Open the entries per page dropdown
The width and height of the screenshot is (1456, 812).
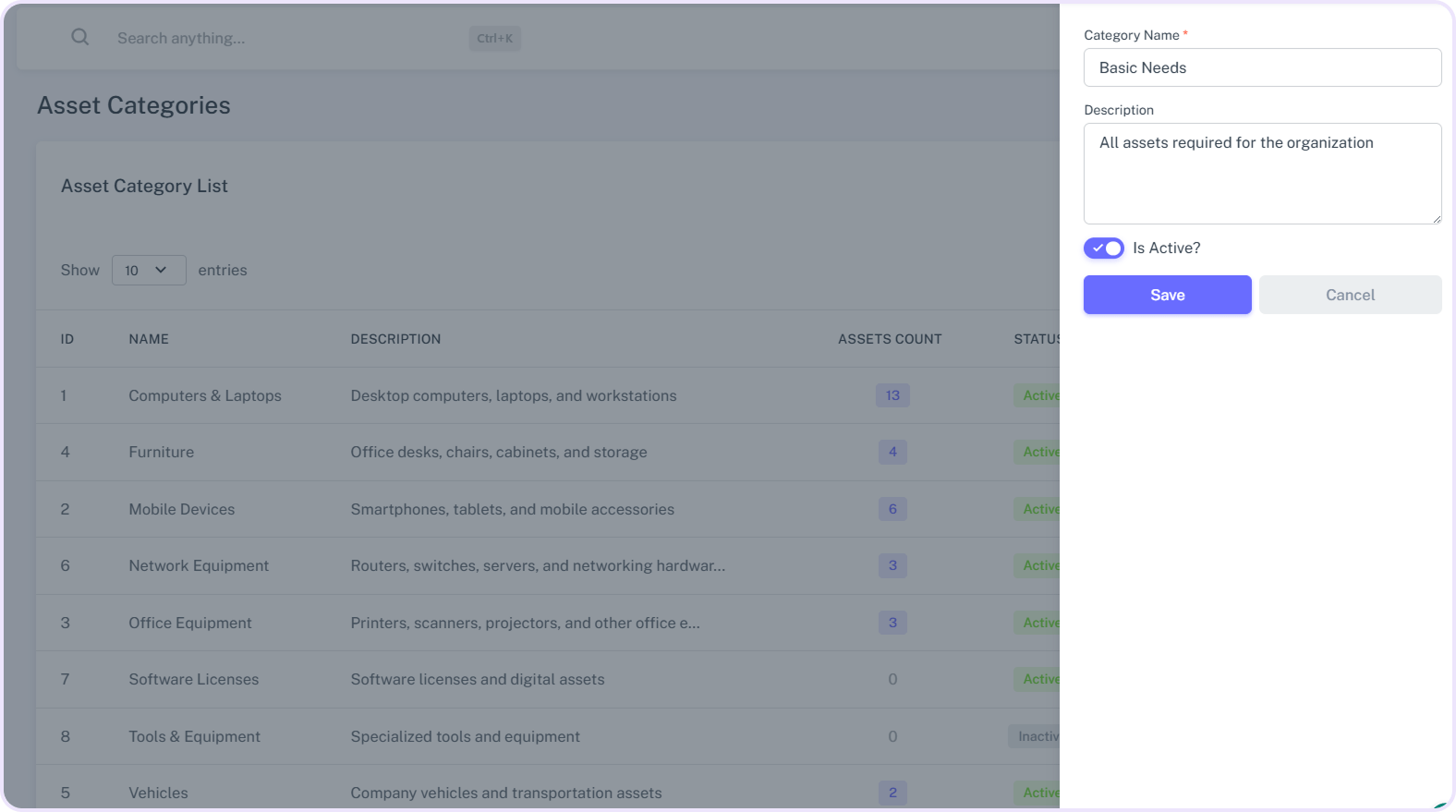[x=149, y=271]
